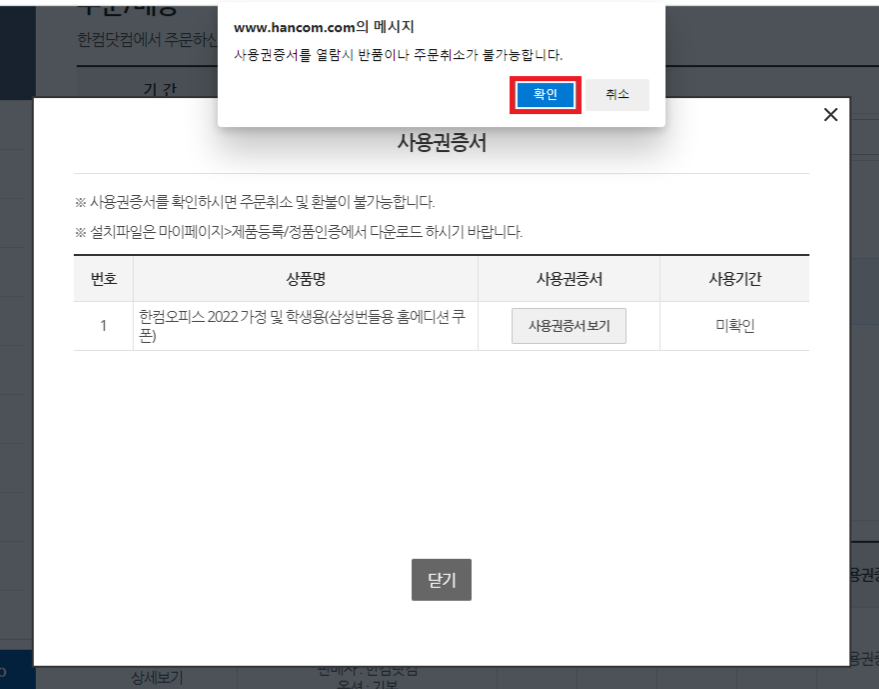The image size is (879, 689).
Task: Click row number 1 in the table
Action: [x=103, y=326]
